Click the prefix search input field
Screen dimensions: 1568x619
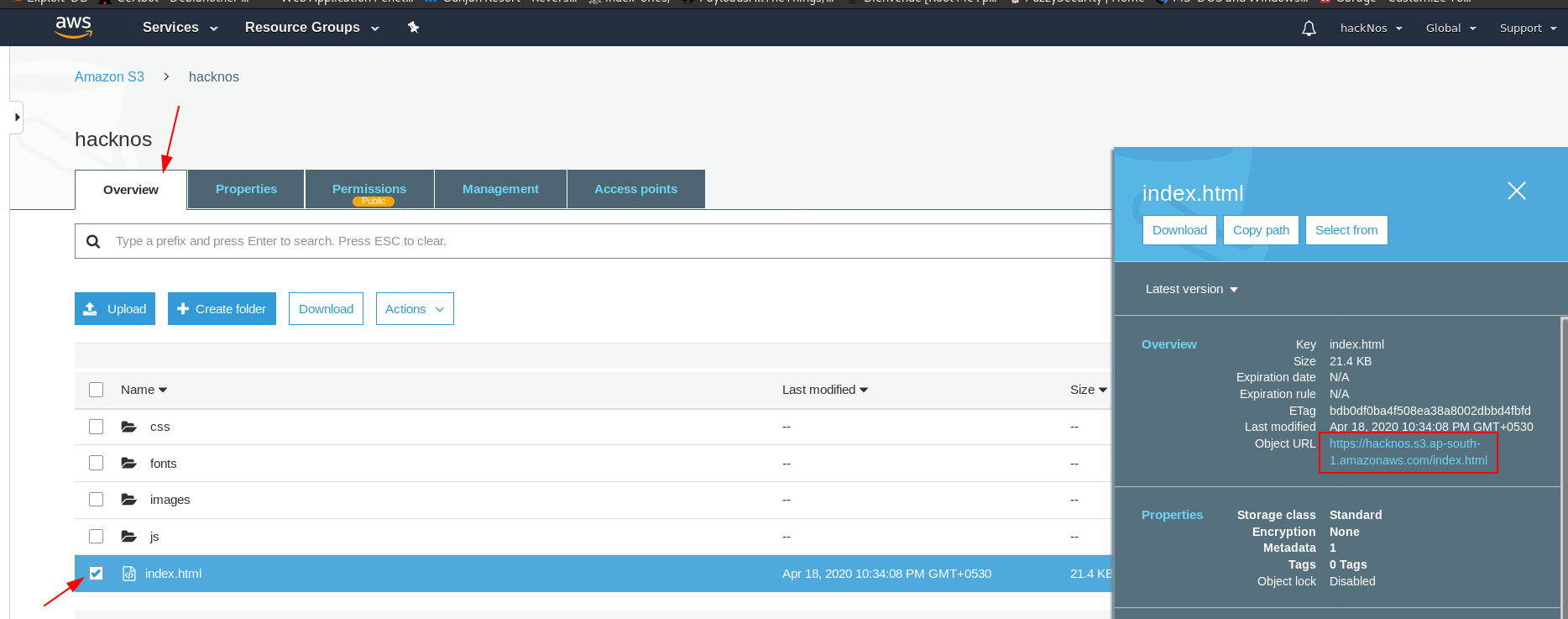593,241
